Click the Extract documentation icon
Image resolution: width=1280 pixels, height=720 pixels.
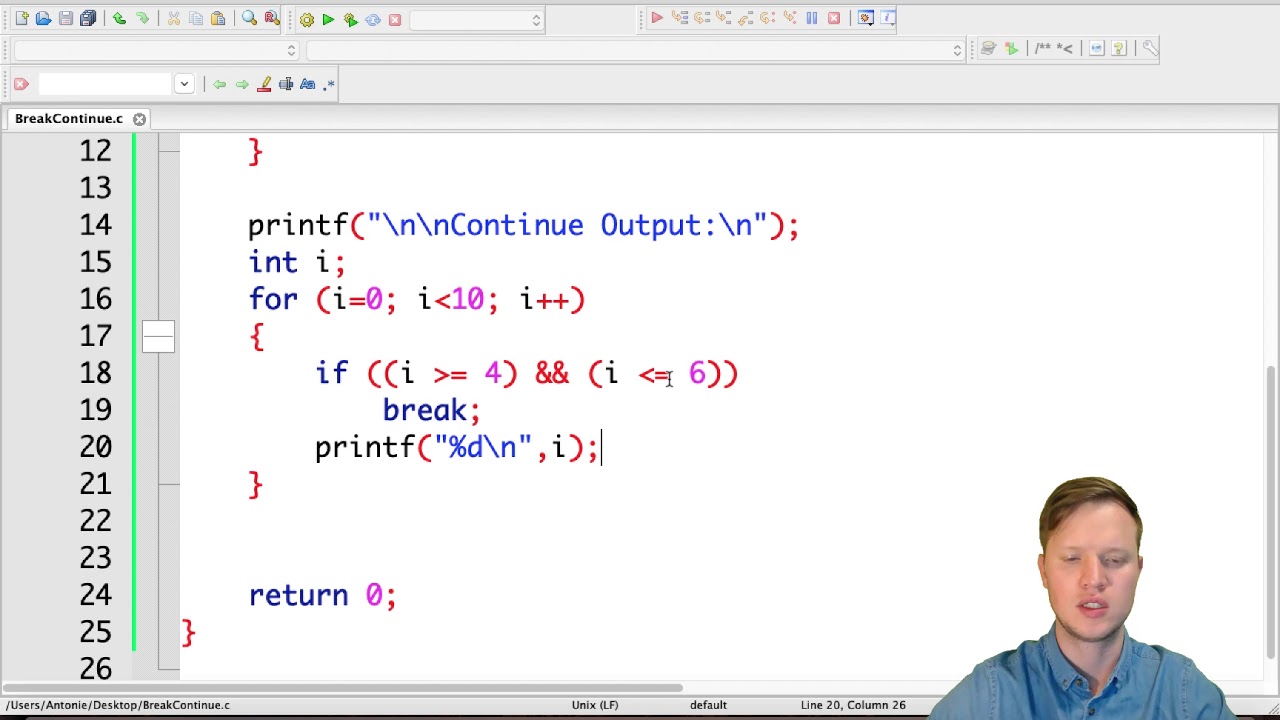(1010, 48)
